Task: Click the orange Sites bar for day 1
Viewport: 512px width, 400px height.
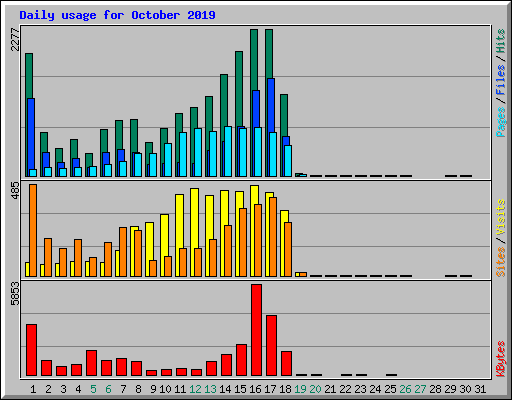Action: 33,230
